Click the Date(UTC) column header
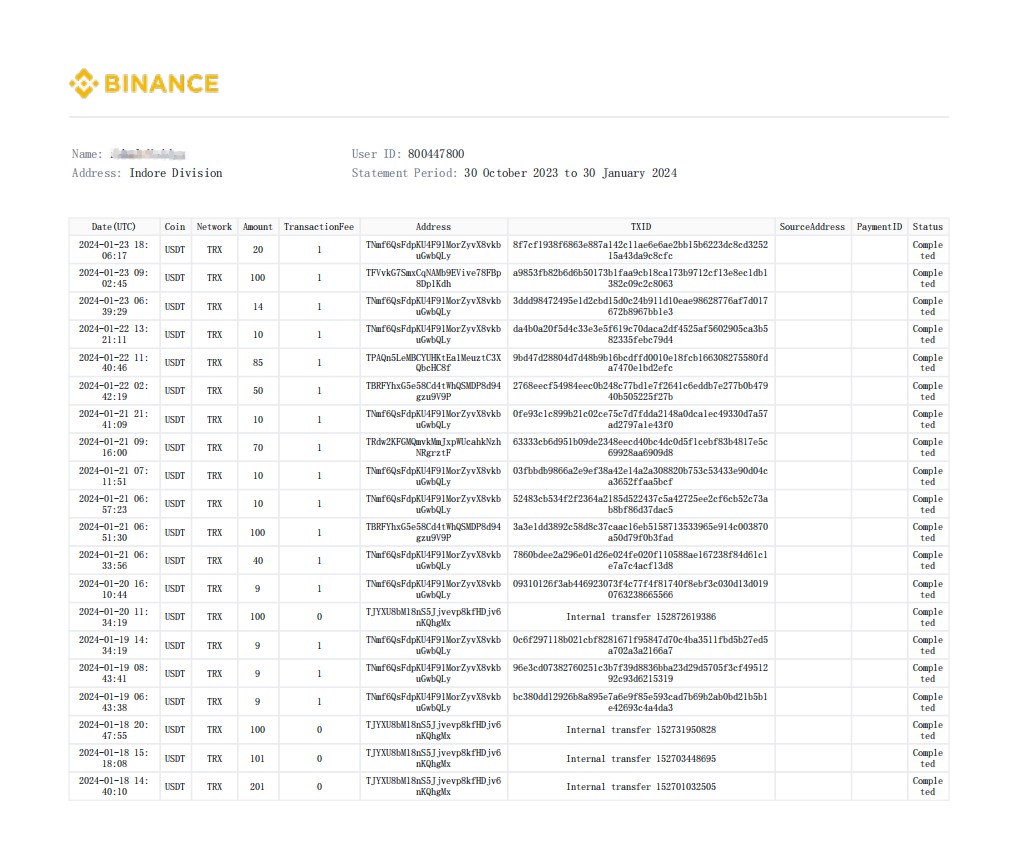This screenshot has height=842, width=1019. [114, 227]
